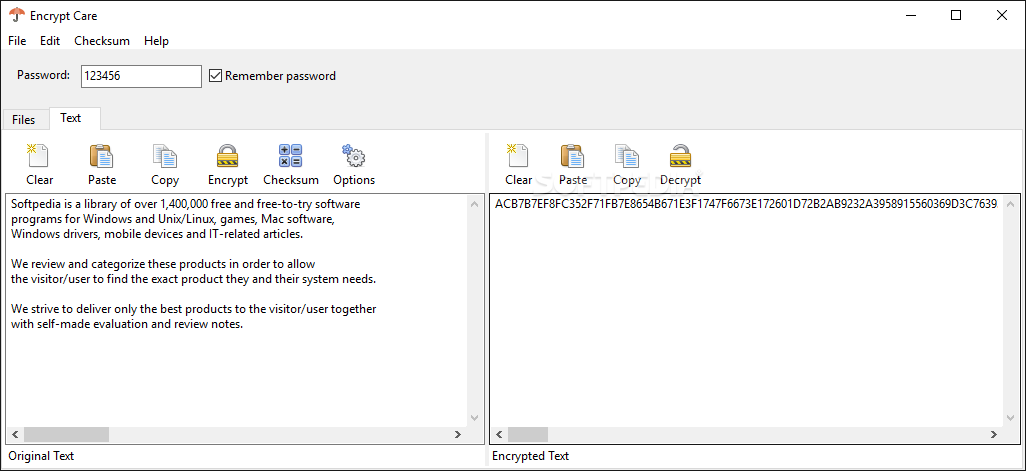Copy the Encrypted Text contents
Image resolution: width=1026 pixels, height=471 pixels.
click(x=627, y=166)
